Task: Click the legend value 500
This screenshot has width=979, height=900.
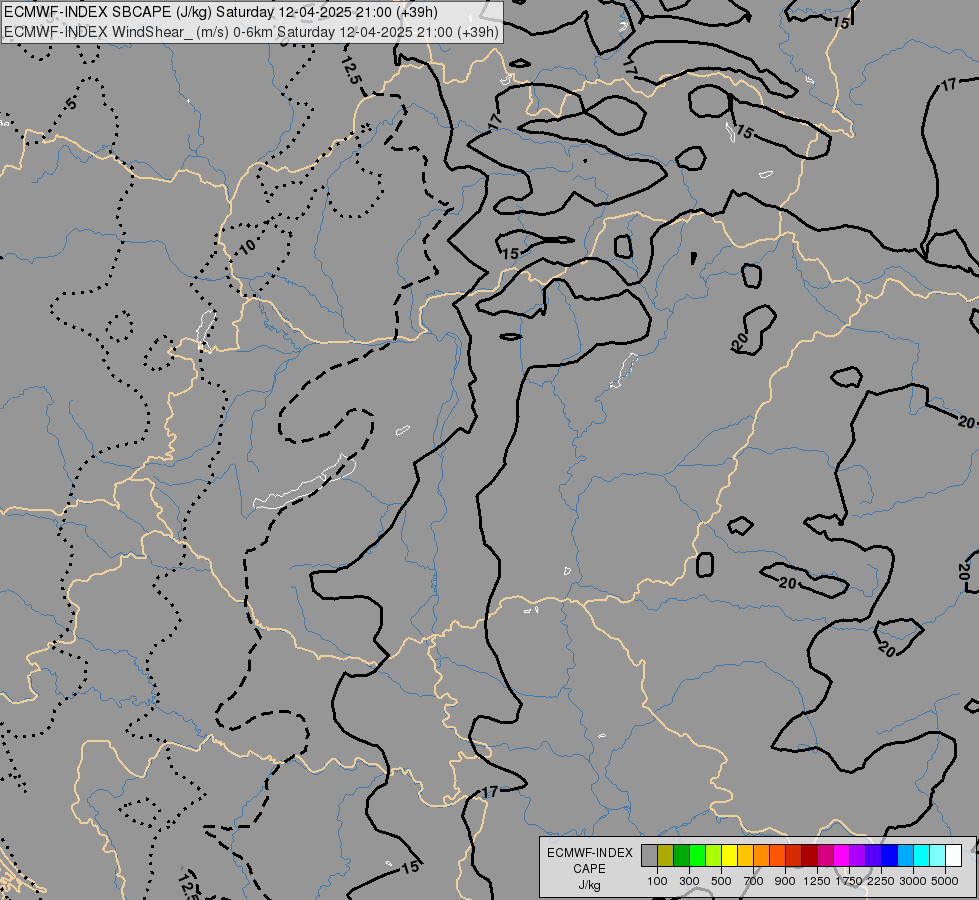Action: (x=721, y=881)
